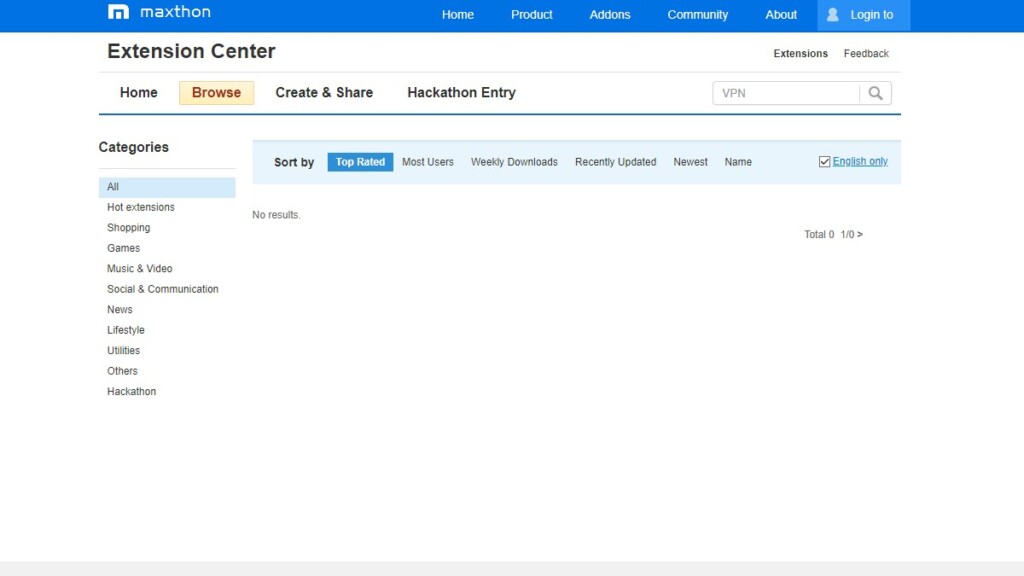This screenshot has width=1024, height=576.
Task: Sort by Top Rated
Action: (x=360, y=162)
